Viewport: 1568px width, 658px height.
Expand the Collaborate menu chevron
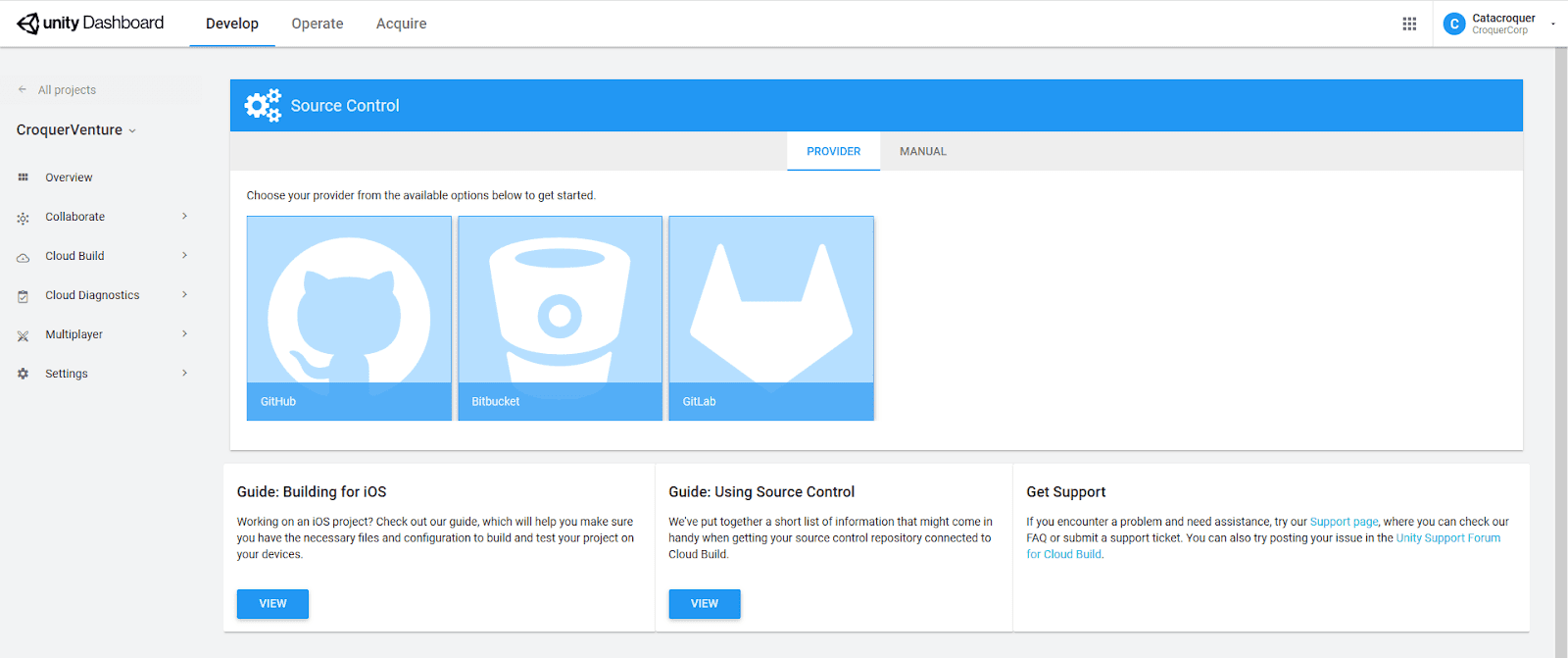pos(184,216)
